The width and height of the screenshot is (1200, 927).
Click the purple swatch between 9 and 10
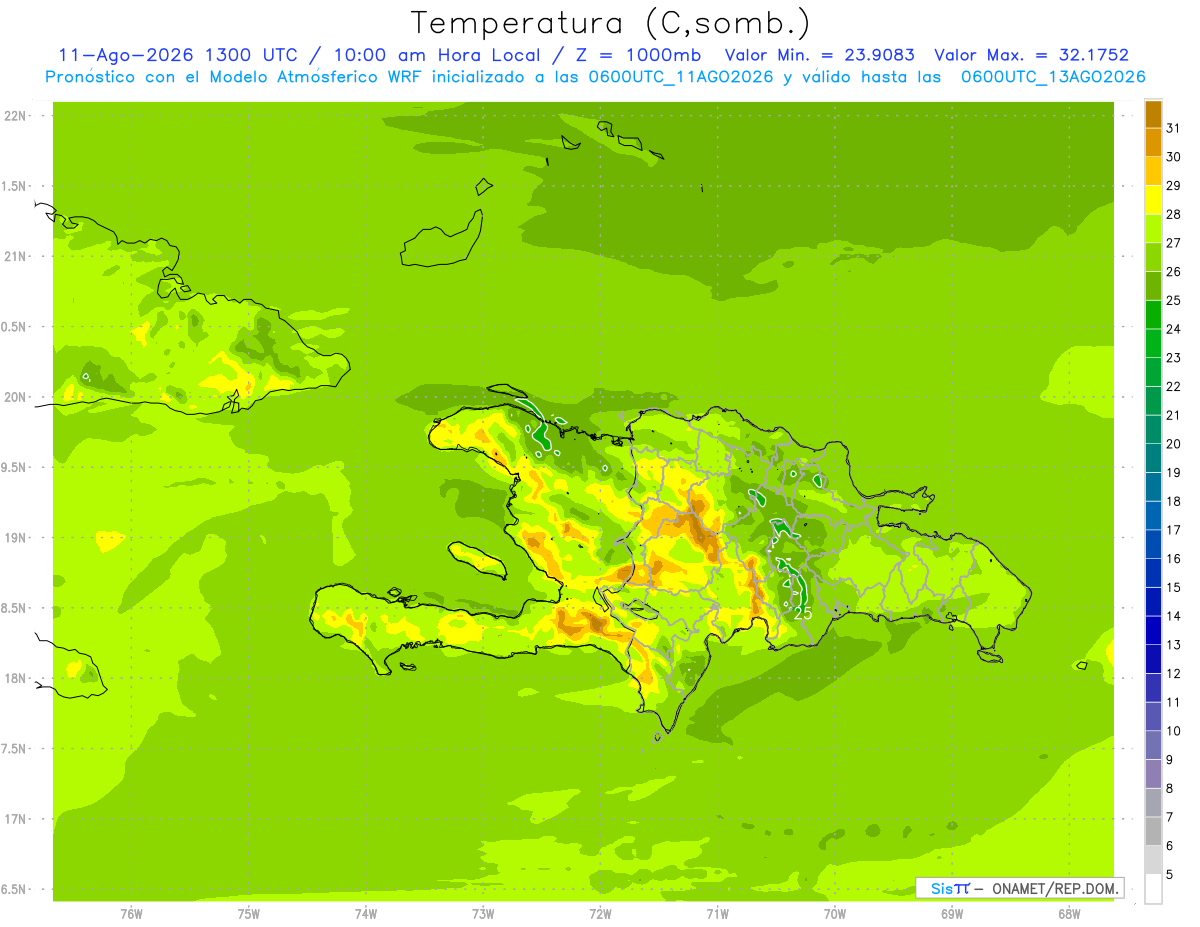click(1153, 746)
